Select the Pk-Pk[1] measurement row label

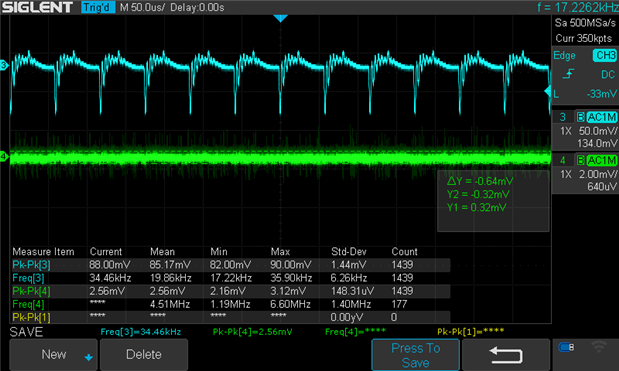[31, 317]
